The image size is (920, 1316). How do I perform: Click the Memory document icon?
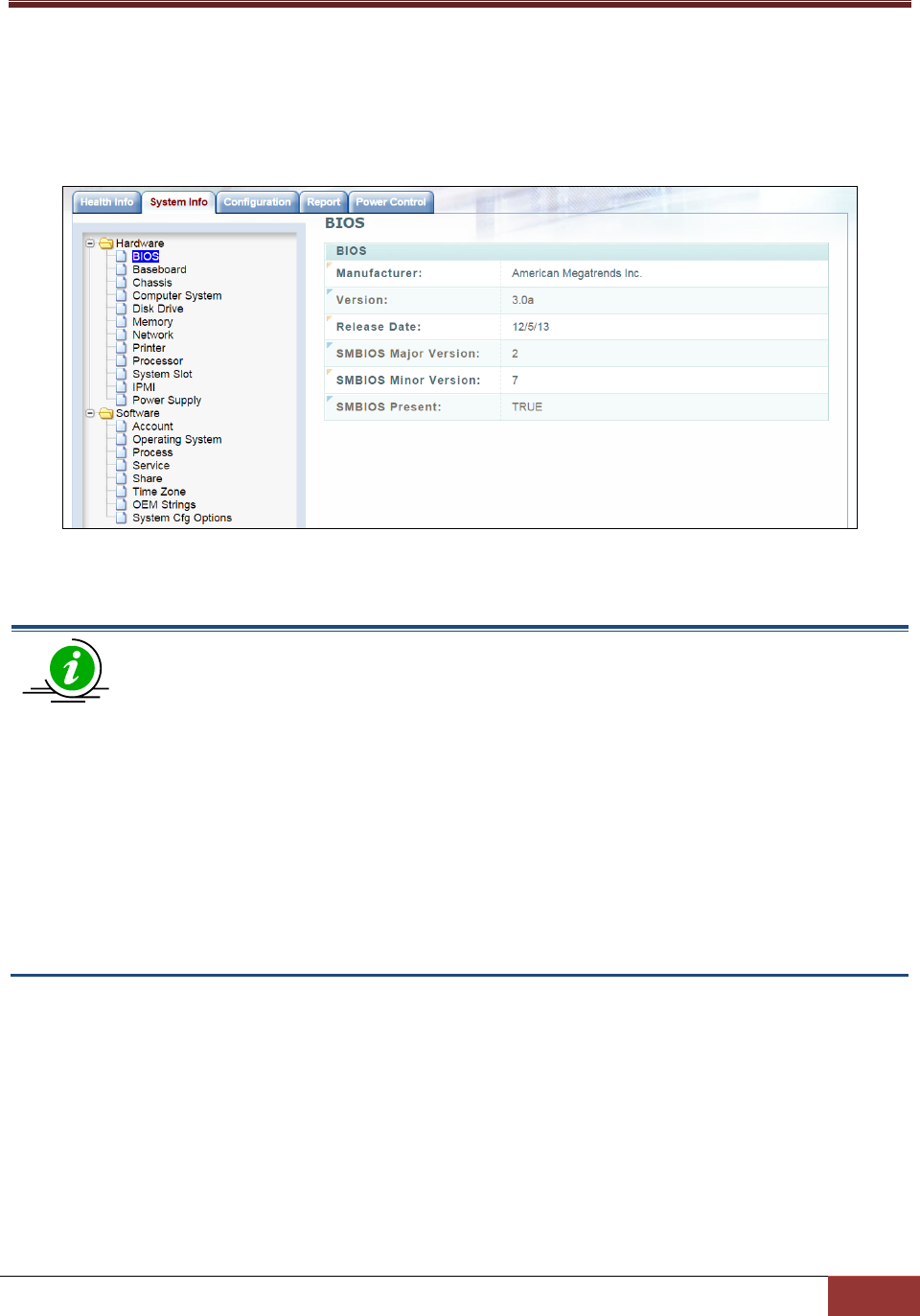(122, 322)
